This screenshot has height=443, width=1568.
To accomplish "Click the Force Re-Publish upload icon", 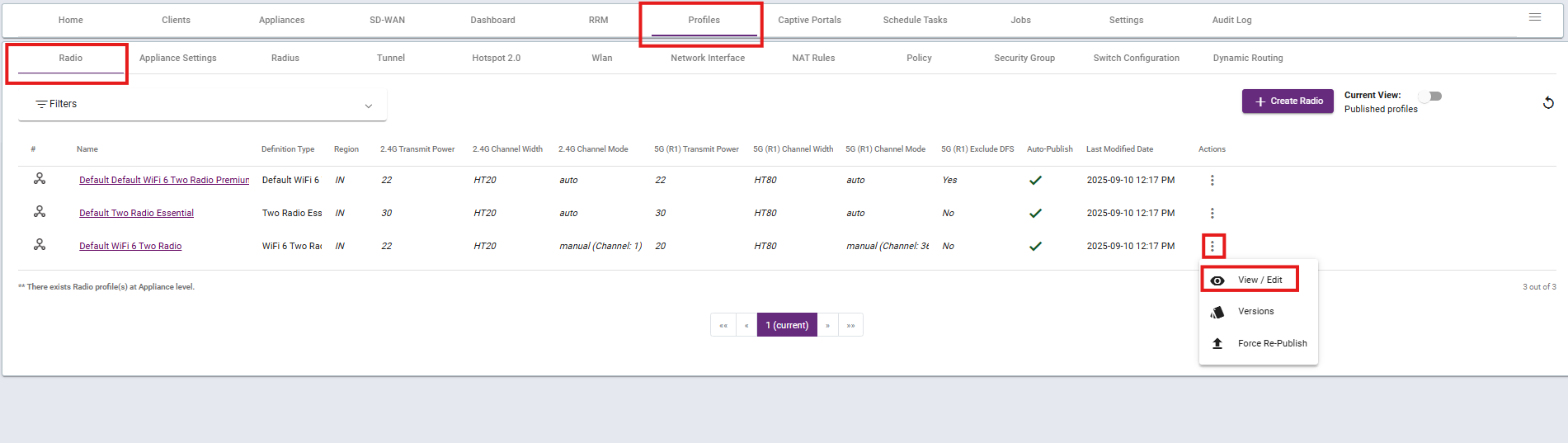I will tap(1217, 343).
